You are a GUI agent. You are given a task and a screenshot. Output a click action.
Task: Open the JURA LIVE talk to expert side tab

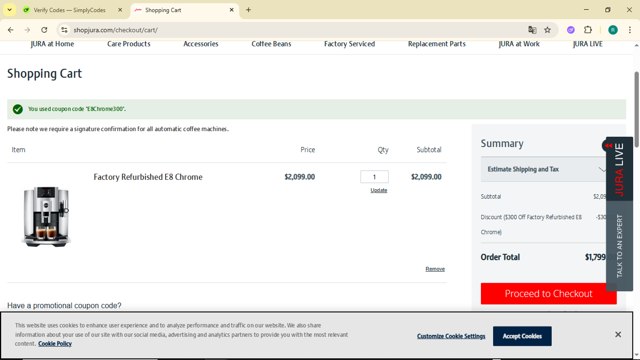[x=619, y=246]
